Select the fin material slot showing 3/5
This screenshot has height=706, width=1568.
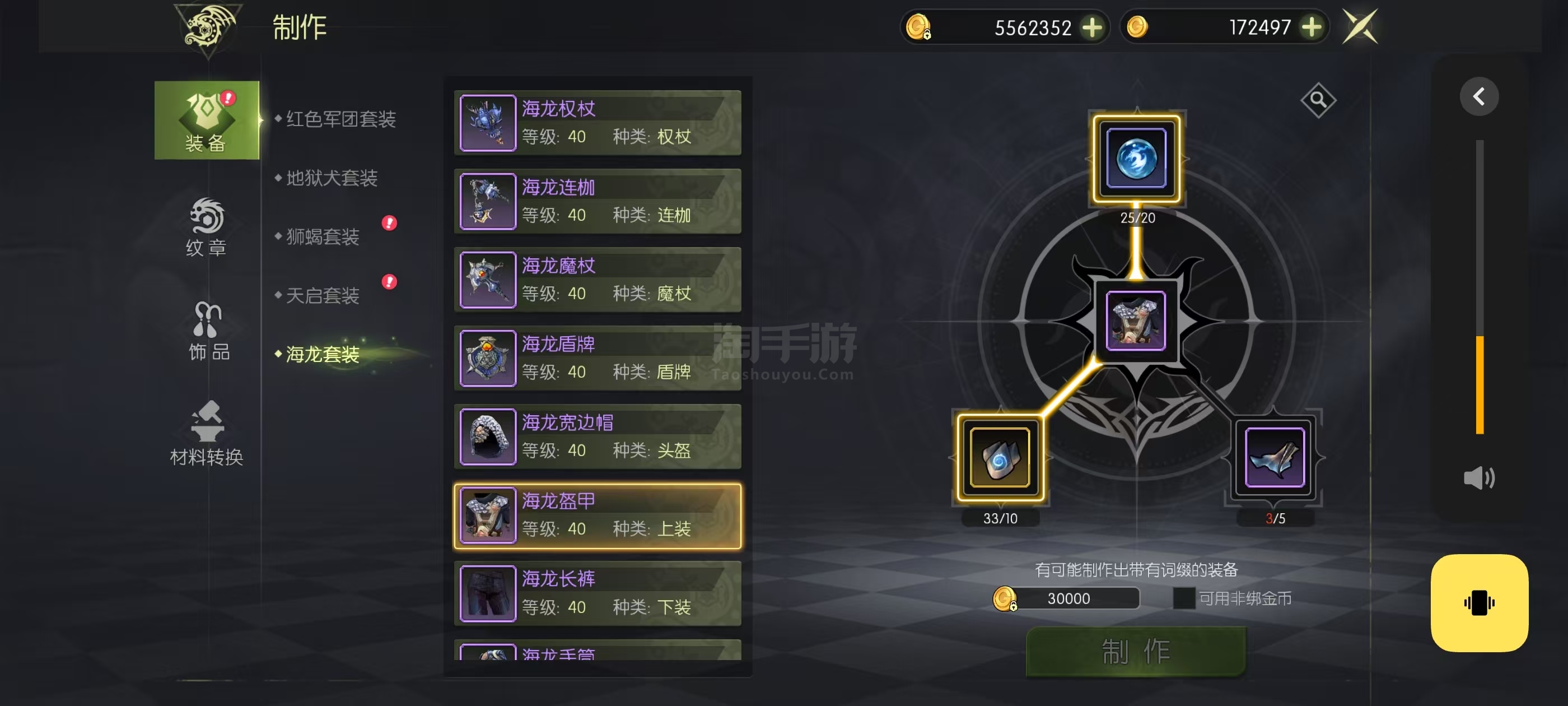(1275, 457)
